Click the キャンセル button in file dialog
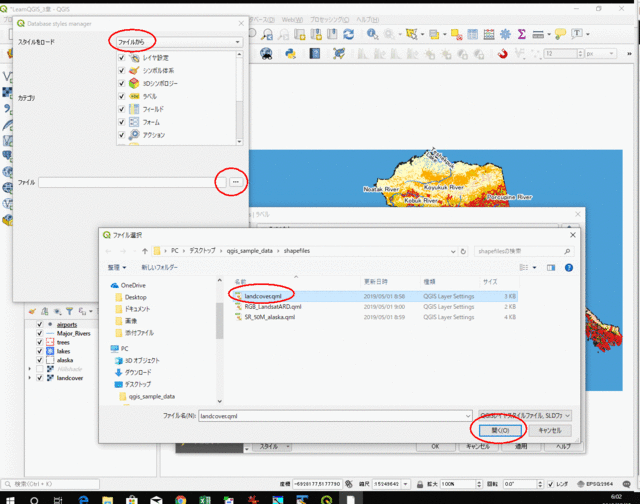Viewport: 640px width, 504px height. click(550, 430)
